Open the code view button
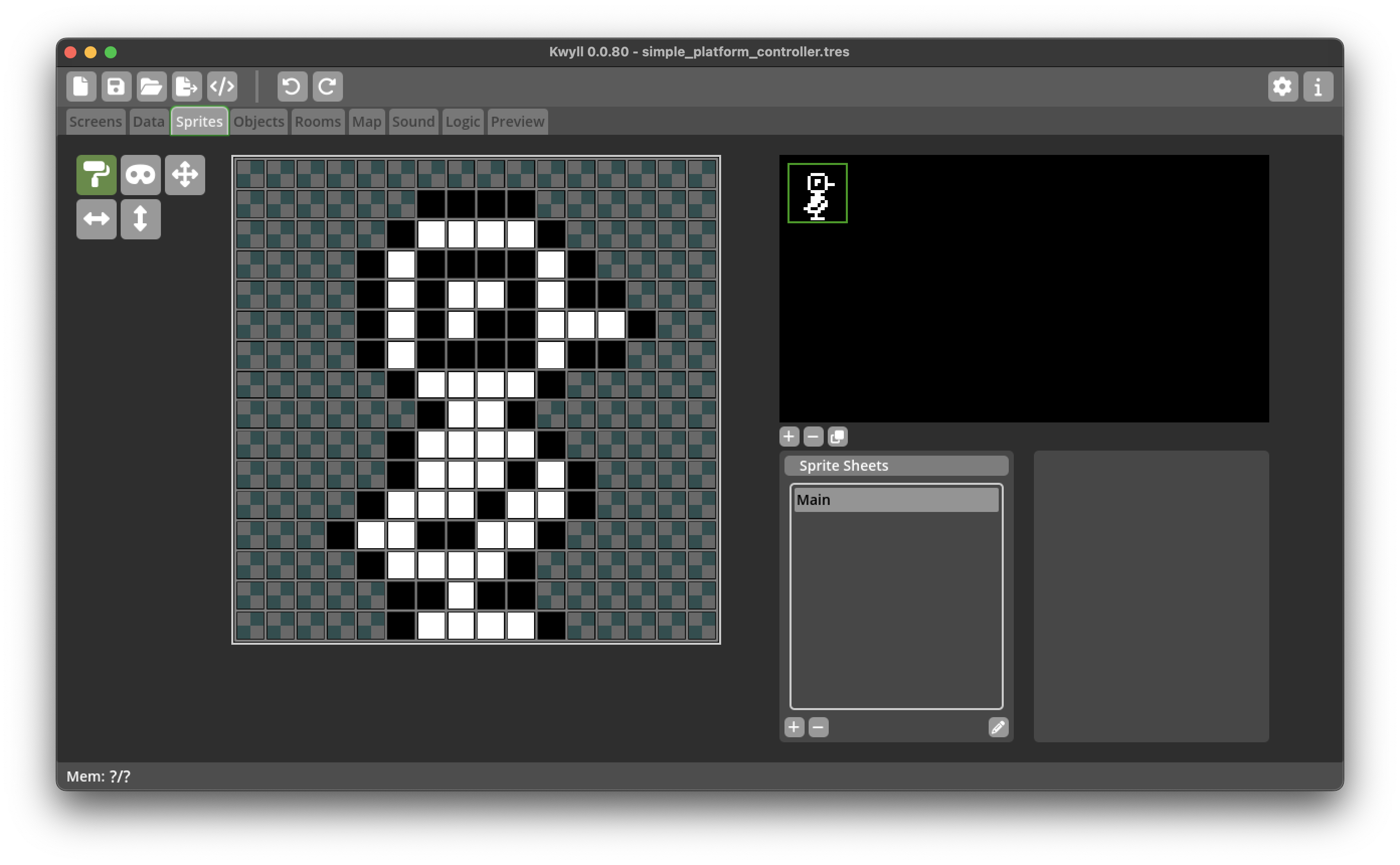This screenshot has height=865, width=1400. point(222,86)
